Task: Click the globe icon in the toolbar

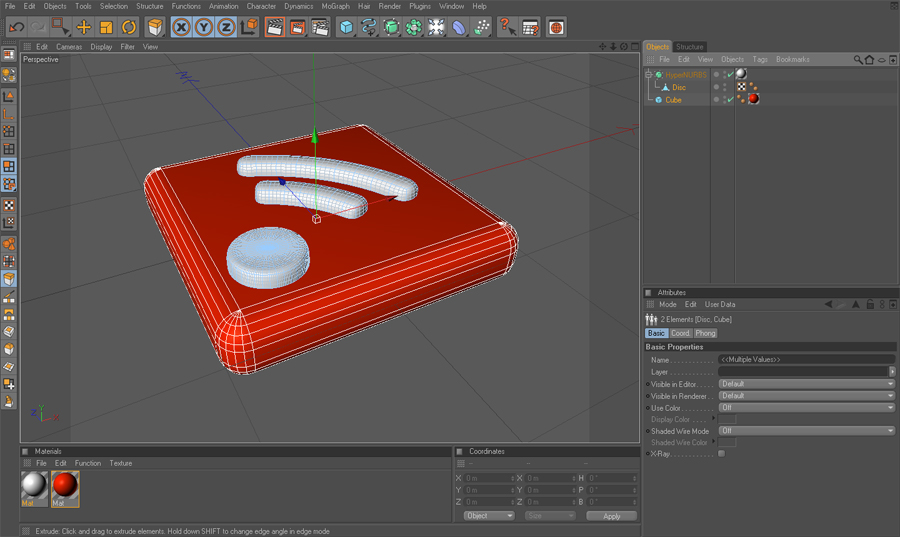Action: [x=556, y=27]
